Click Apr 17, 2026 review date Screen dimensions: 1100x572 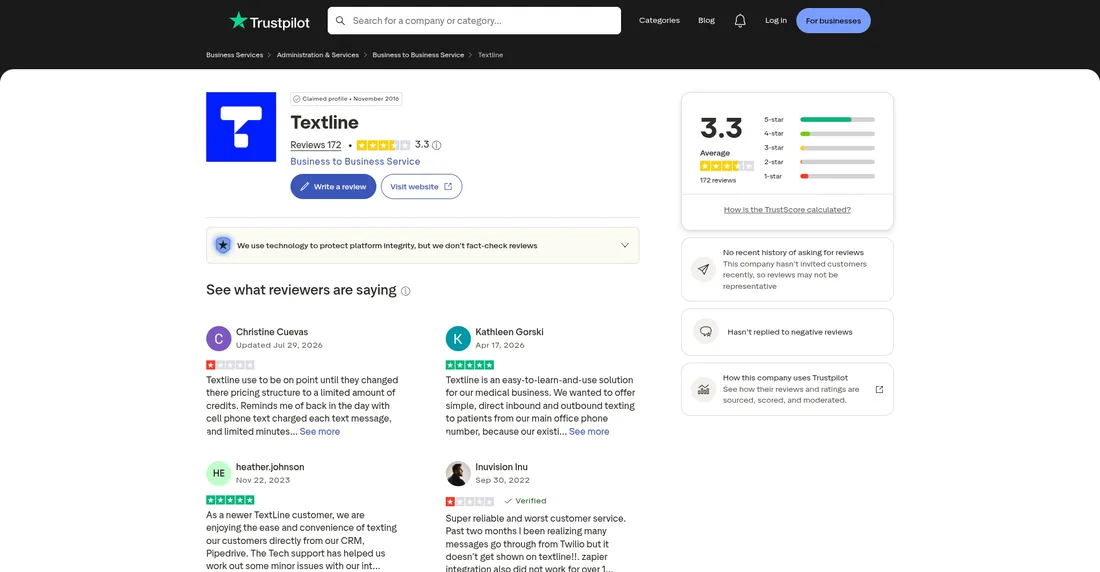pos(499,345)
